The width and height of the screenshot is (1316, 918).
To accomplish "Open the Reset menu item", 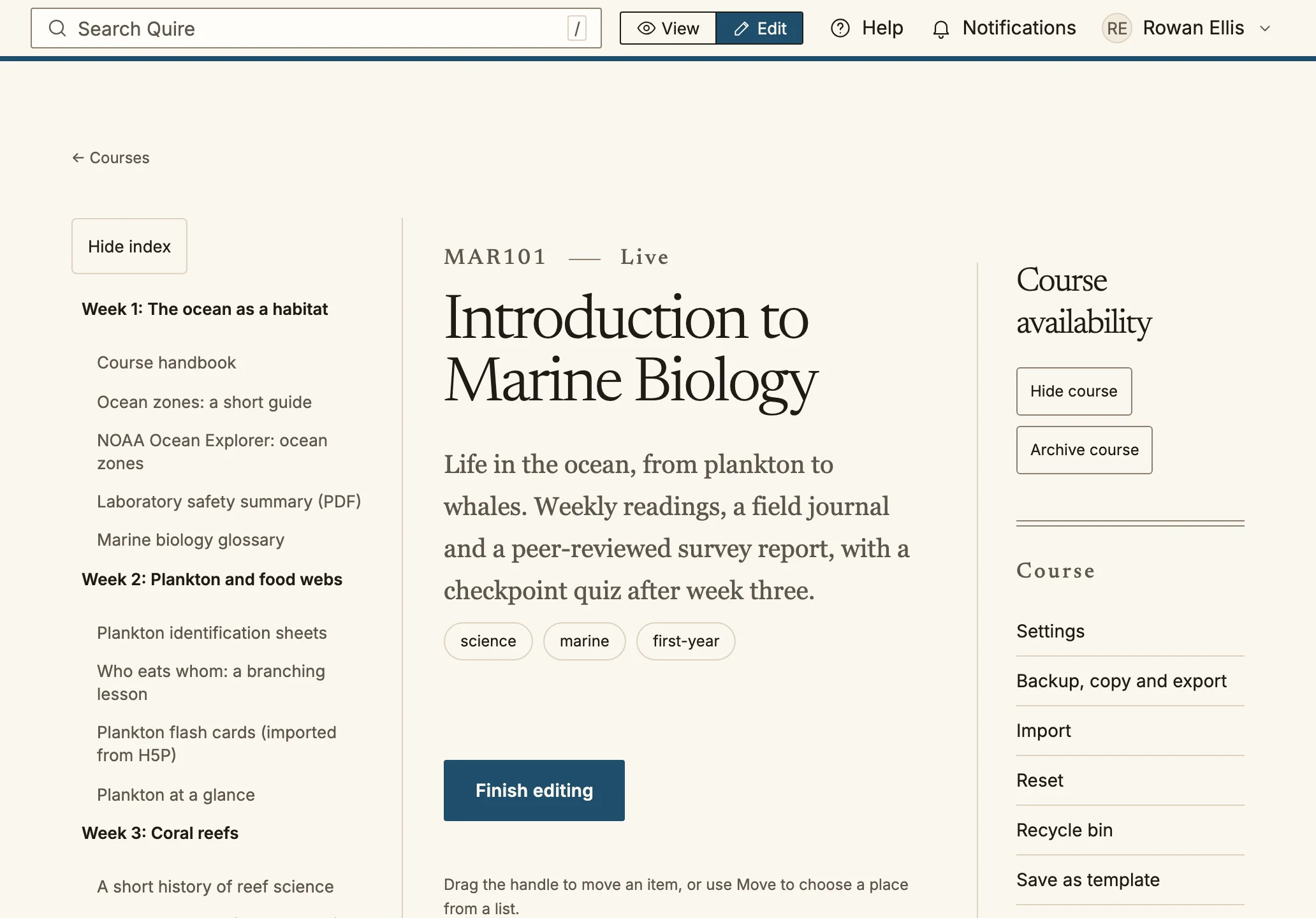I will (1130, 780).
